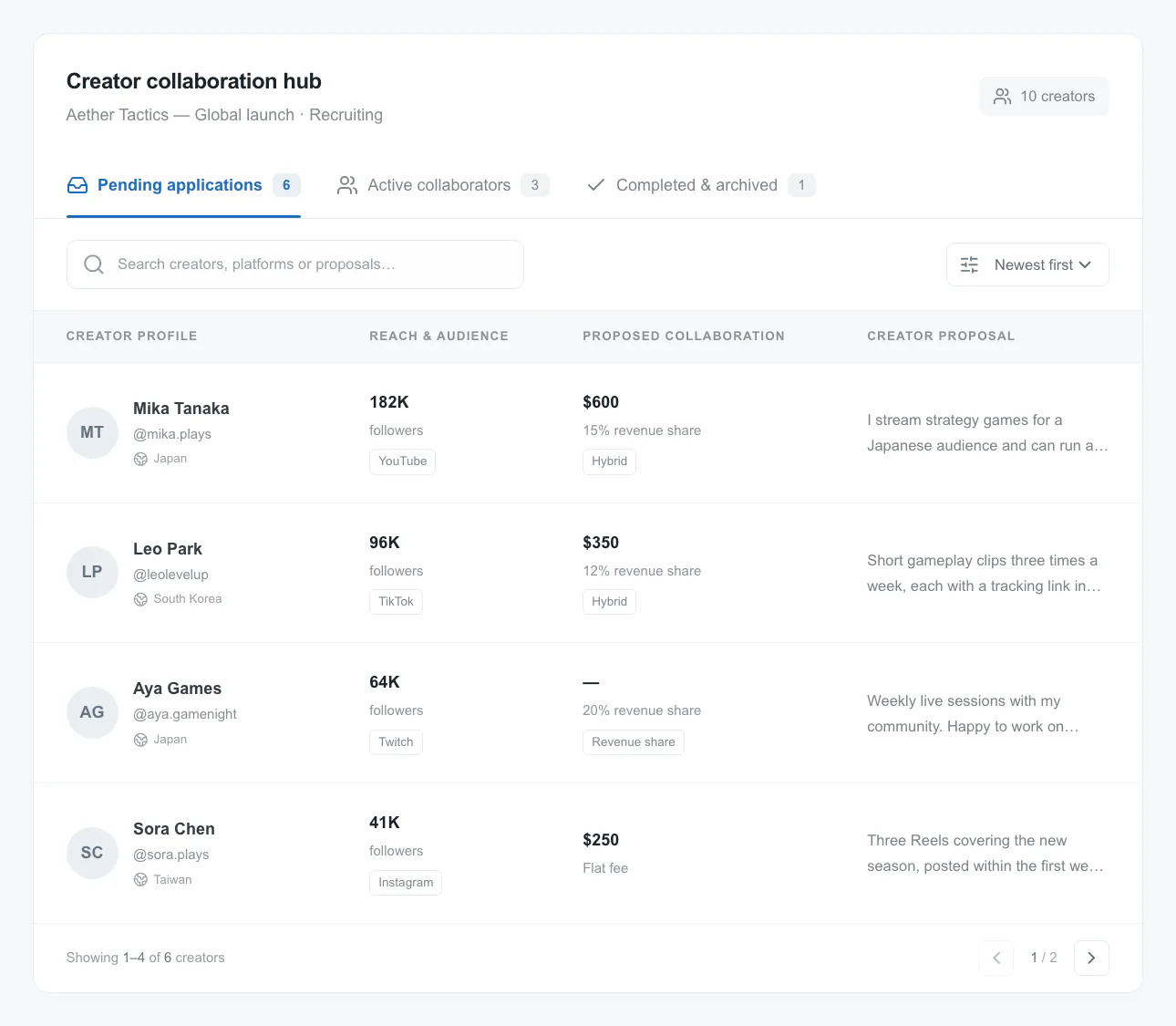The width and height of the screenshot is (1176, 1026).
Task: Click the pending count badge 6
Action: (286, 185)
